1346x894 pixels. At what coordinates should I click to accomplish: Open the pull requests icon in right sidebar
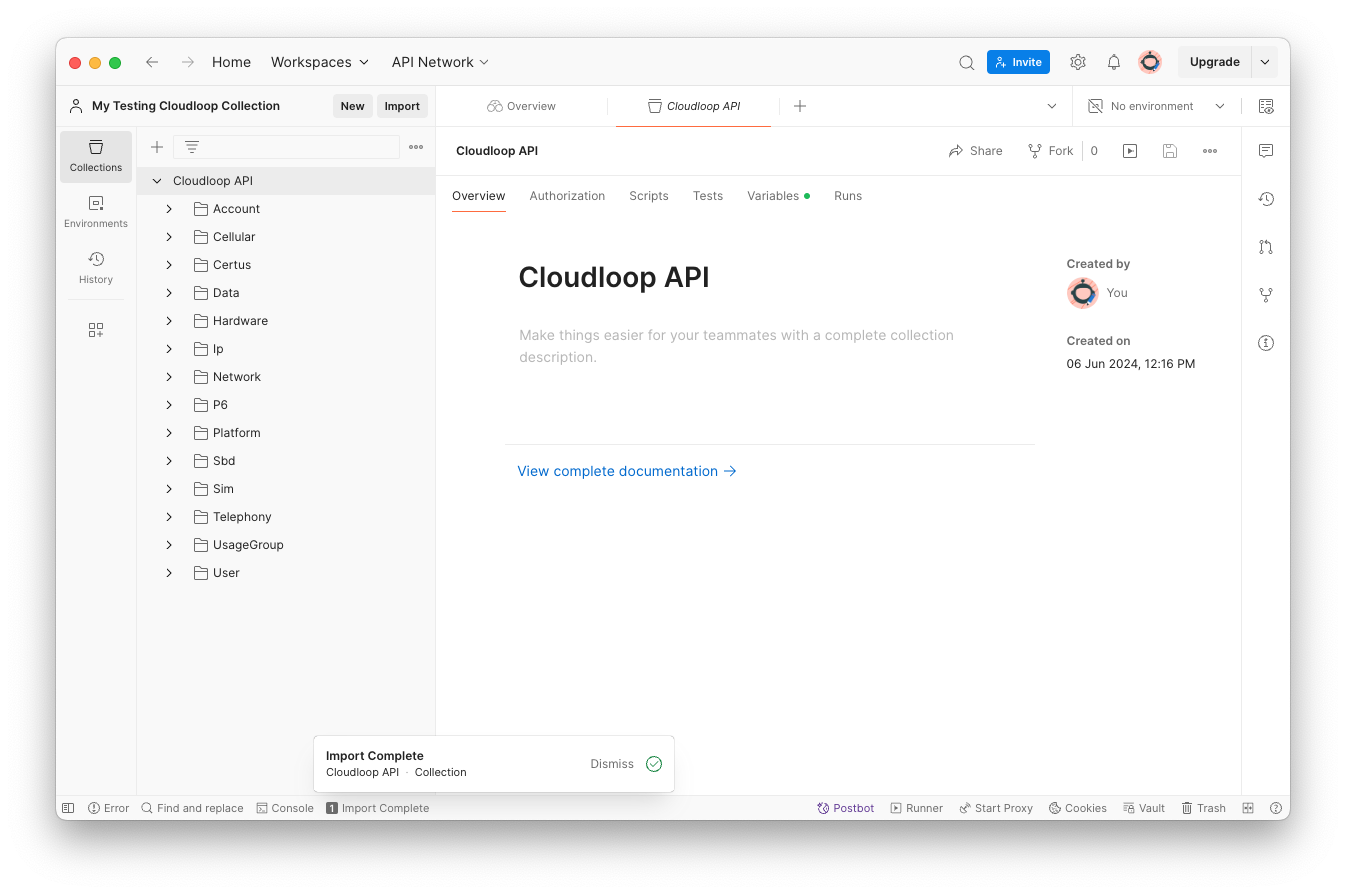1266,247
